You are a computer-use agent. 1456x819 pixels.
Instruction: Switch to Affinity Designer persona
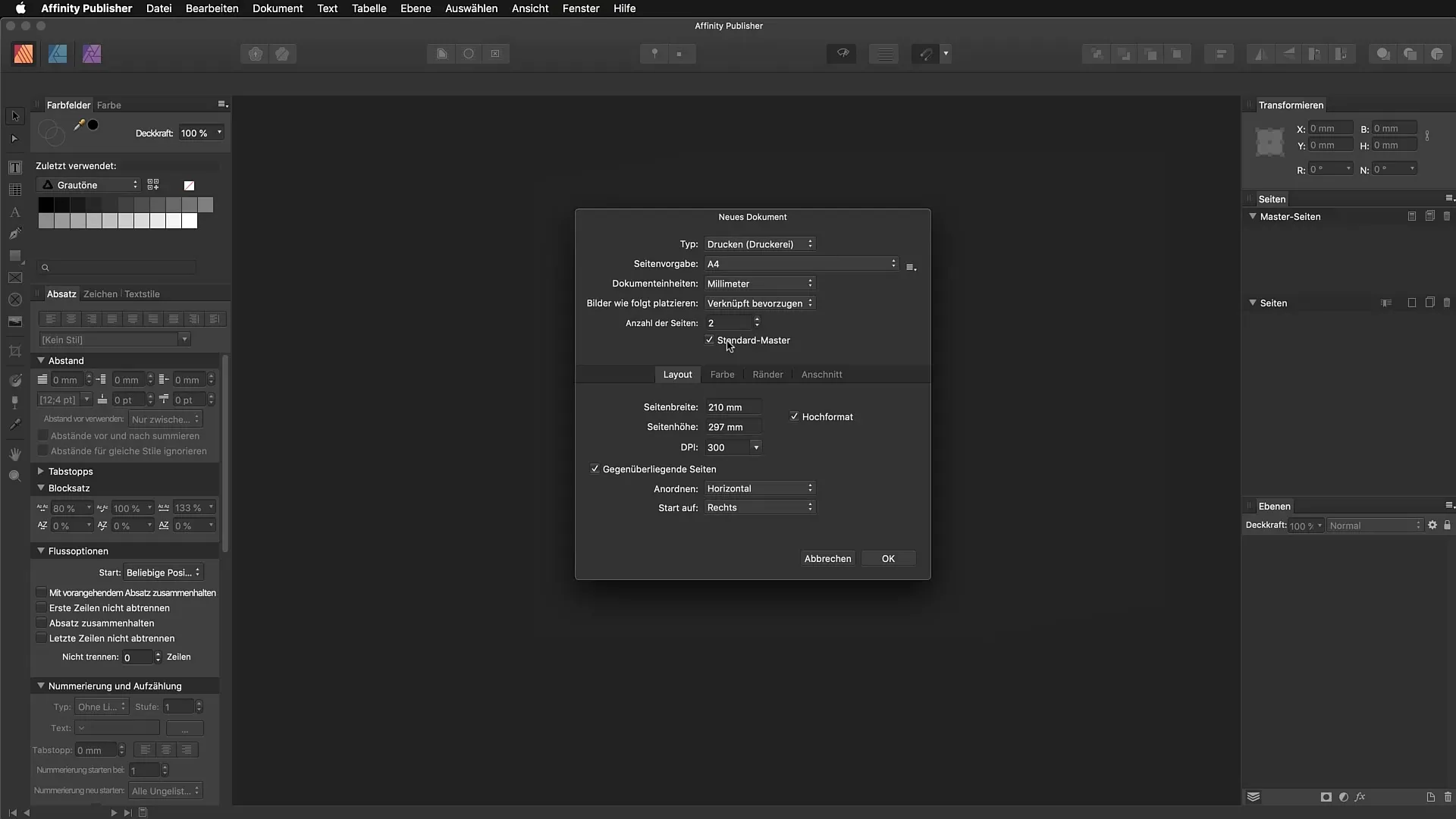tap(58, 54)
